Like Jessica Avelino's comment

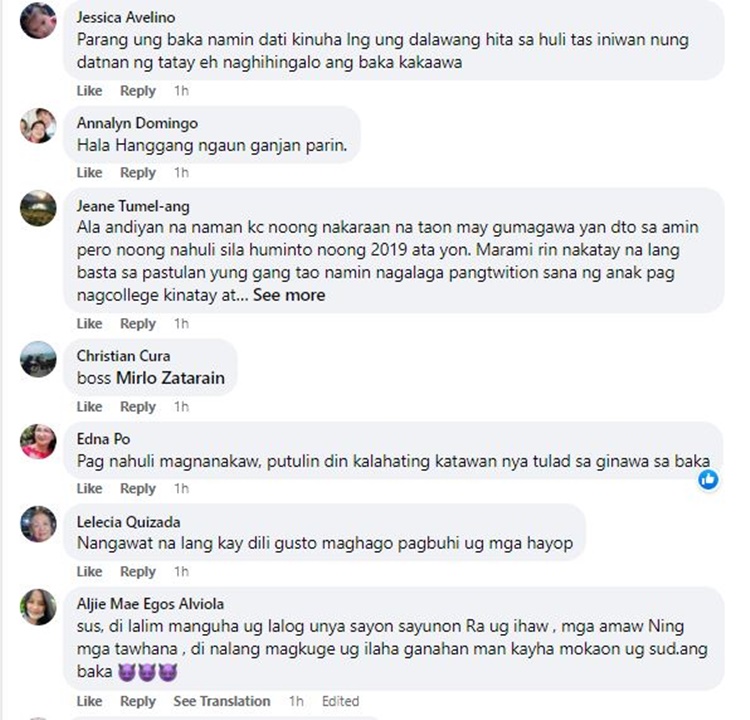click(x=89, y=90)
